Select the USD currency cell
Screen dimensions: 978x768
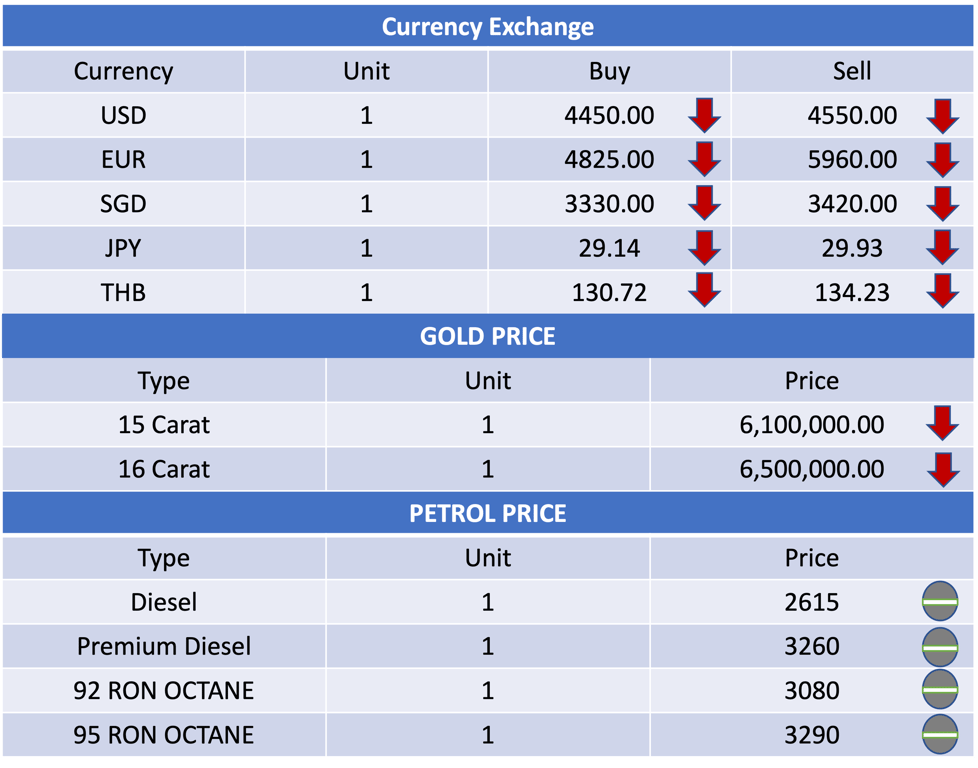(x=123, y=115)
